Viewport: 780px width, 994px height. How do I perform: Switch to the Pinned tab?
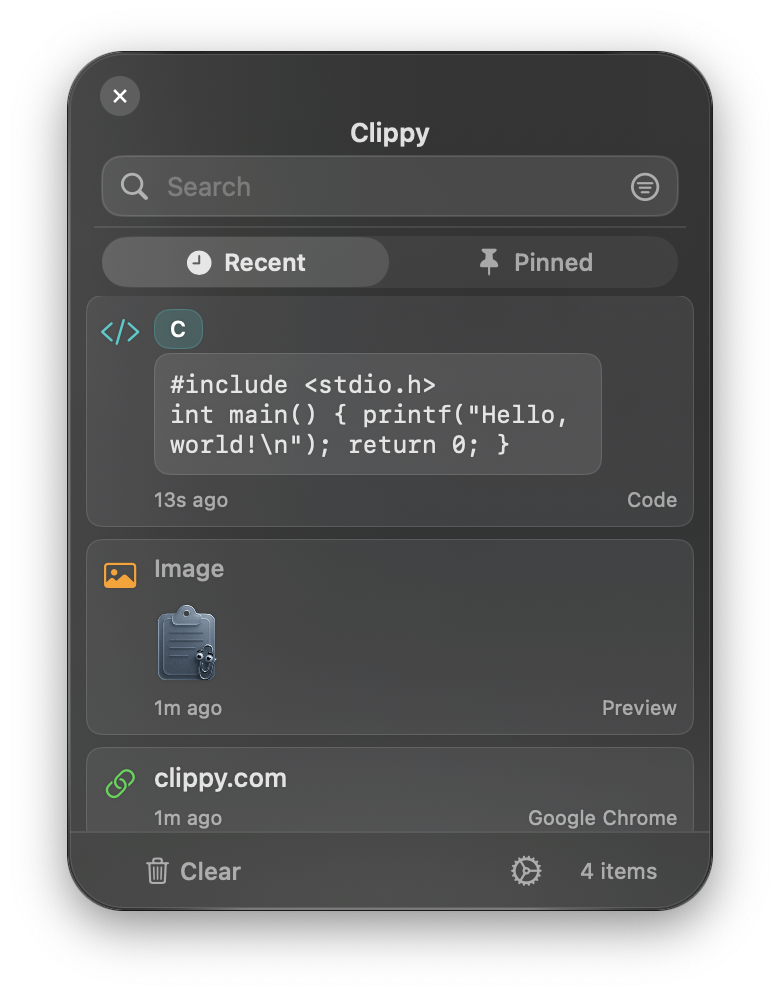pos(535,262)
